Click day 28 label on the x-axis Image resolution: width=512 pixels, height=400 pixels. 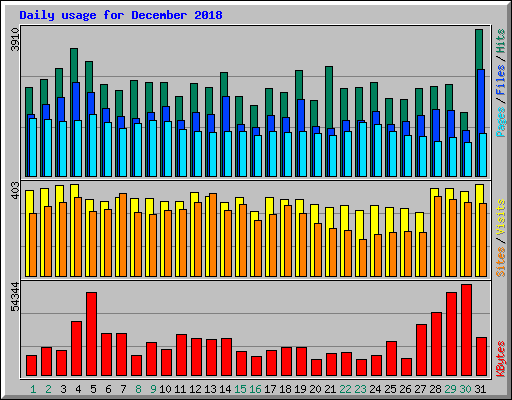click(435, 389)
